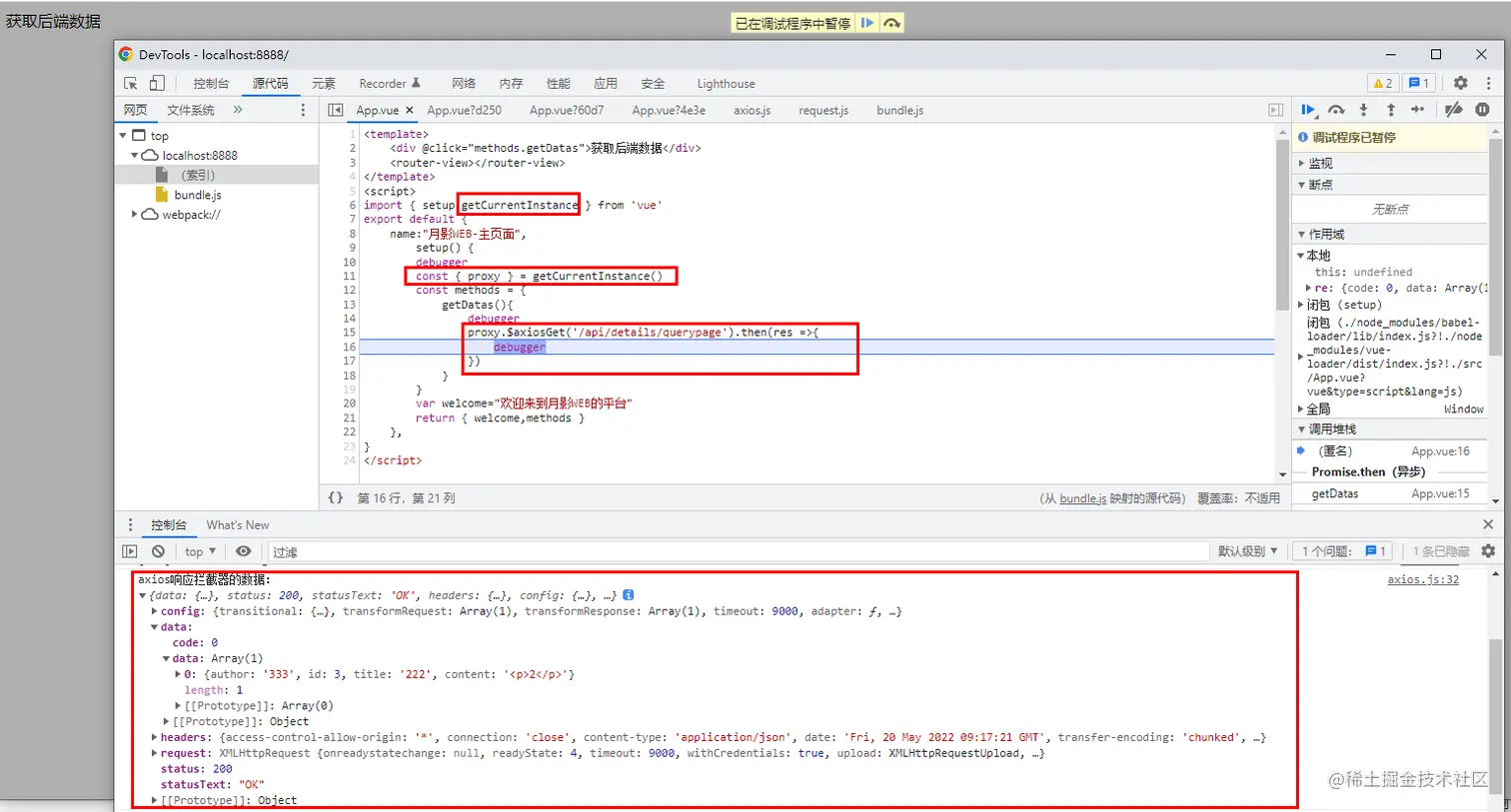Switch to the axios.js editor tab
Screen dimensions: 1511x812
pos(753,111)
